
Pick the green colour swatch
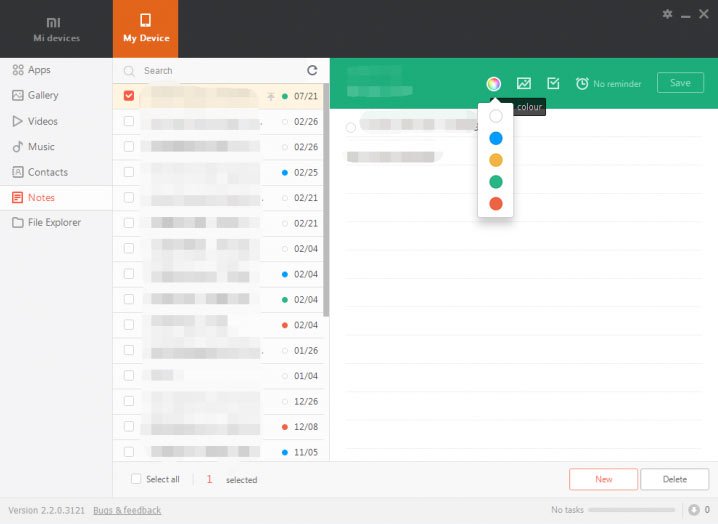pyautogui.click(x=495, y=182)
